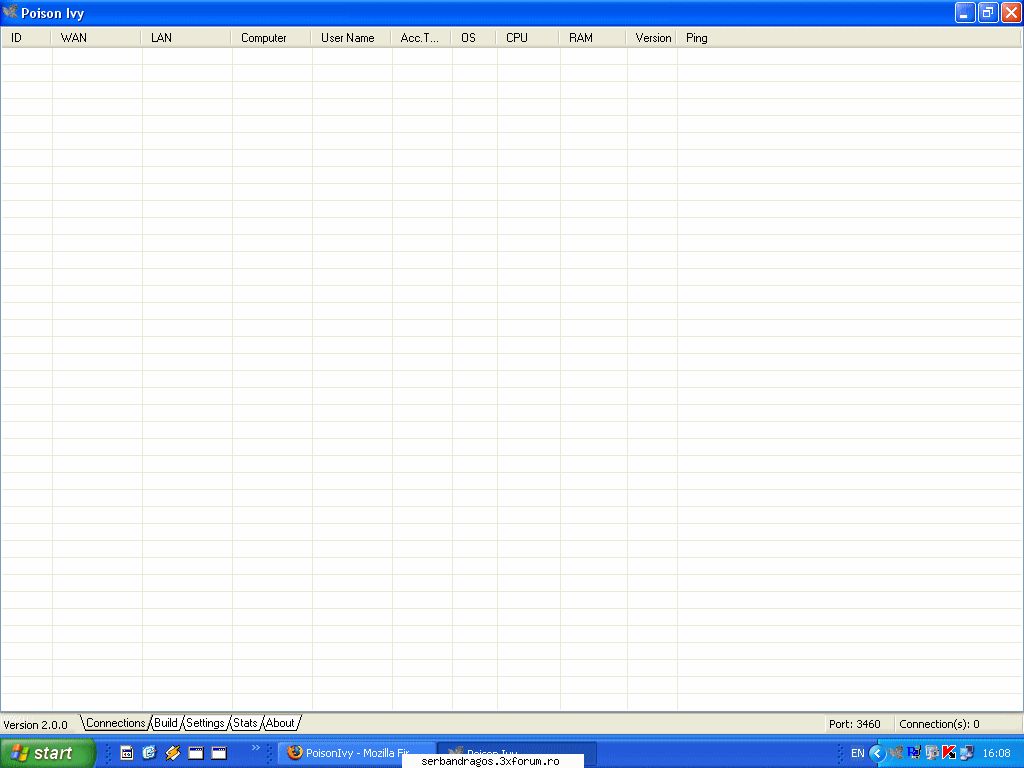1024x768 pixels.
Task: Sort by the ID column header
Action: click(x=26, y=38)
